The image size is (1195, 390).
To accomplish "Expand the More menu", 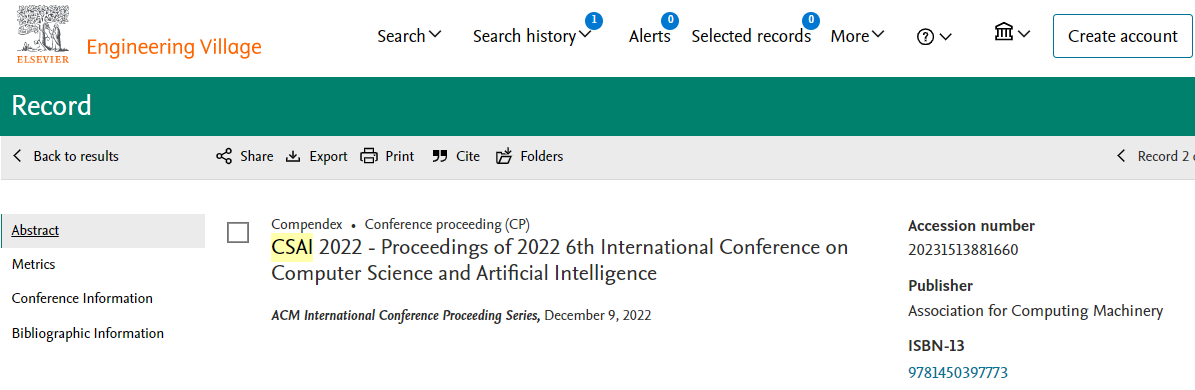I will click(x=857, y=36).
